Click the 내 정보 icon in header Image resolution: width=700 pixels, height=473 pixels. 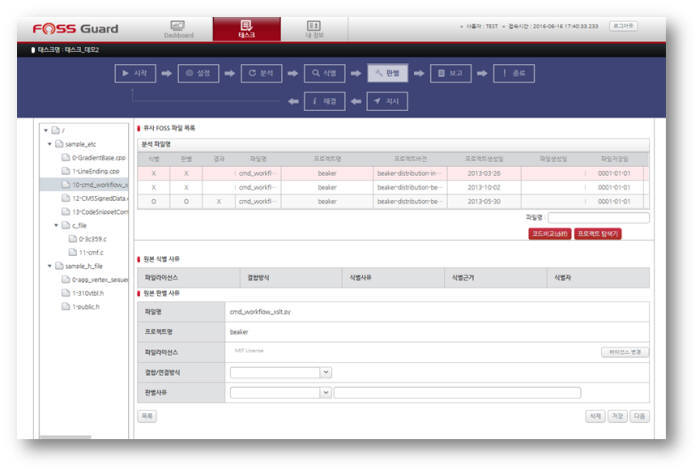coord(313,28)
